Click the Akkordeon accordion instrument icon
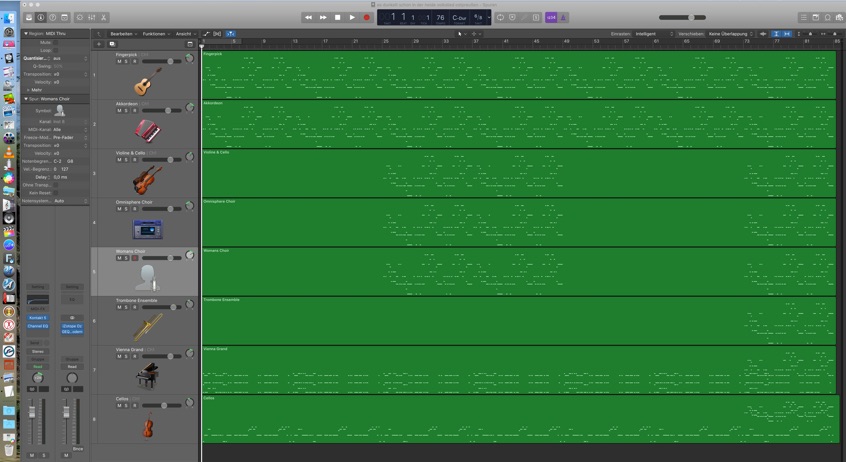Screen dimensions: 846x462 click(x=147, y=131)
